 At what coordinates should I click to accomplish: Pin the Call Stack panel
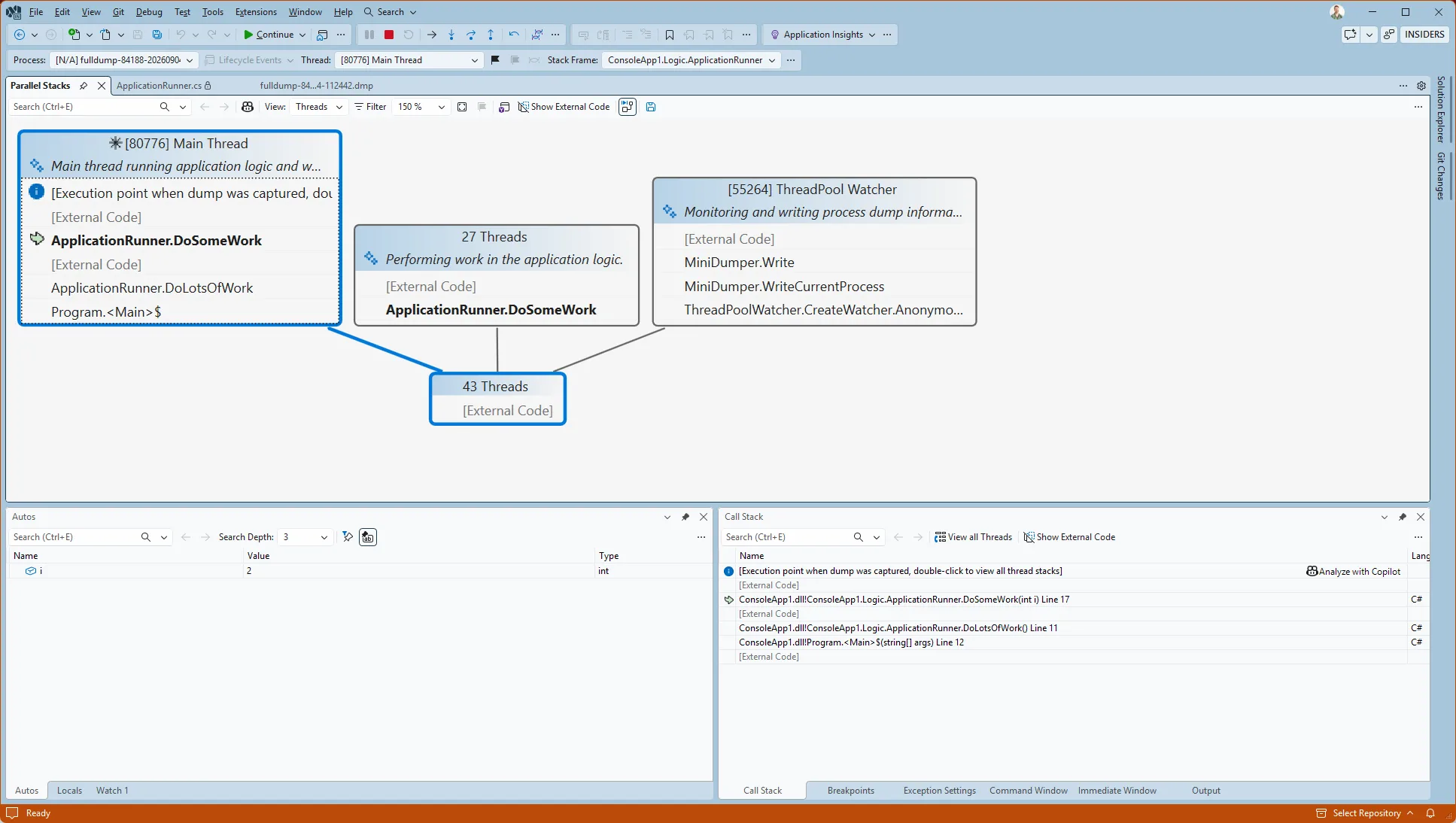click(1403, 517)
